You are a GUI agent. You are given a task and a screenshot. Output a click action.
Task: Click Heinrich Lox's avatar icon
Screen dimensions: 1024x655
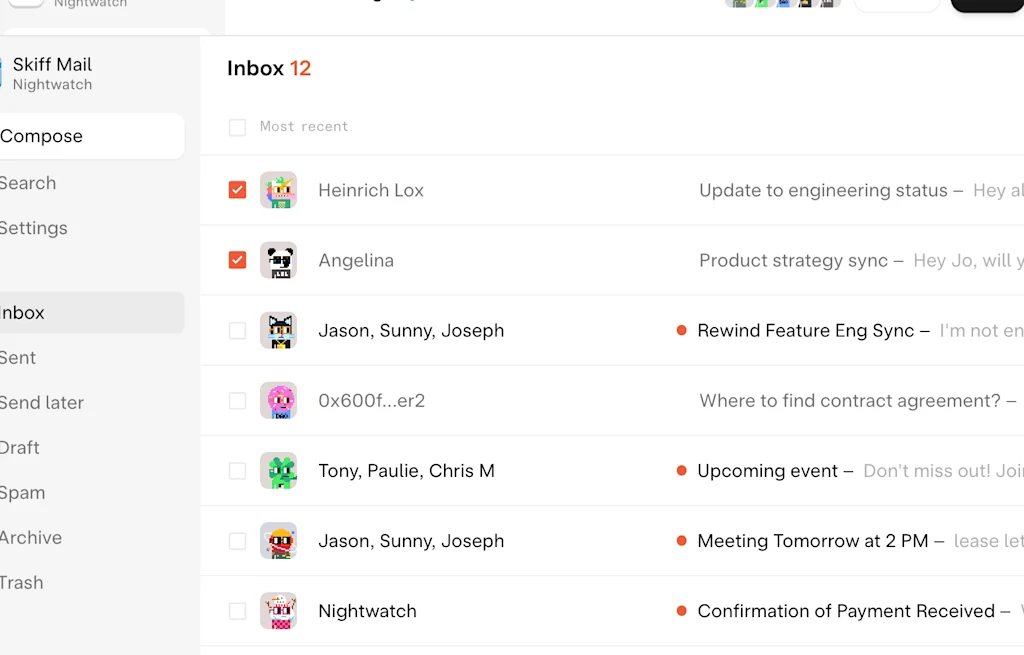coord(278,190)
